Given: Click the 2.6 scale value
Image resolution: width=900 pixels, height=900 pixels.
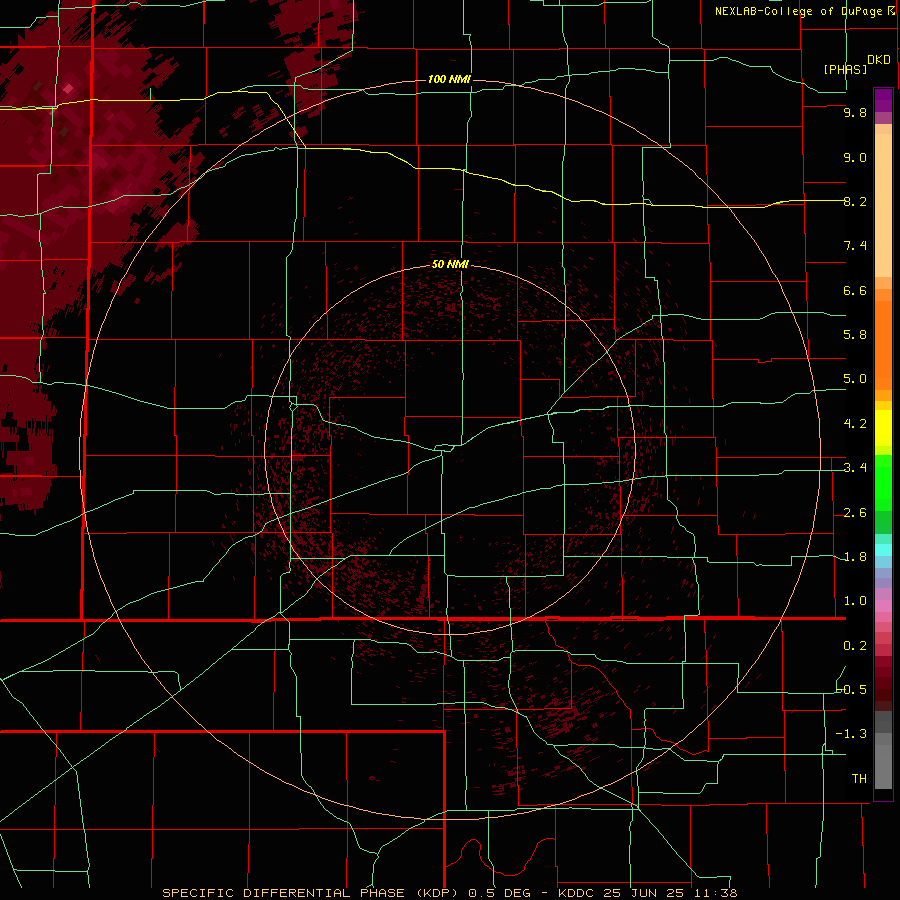Looking at the screenshot, I should (x=855, y=513).
